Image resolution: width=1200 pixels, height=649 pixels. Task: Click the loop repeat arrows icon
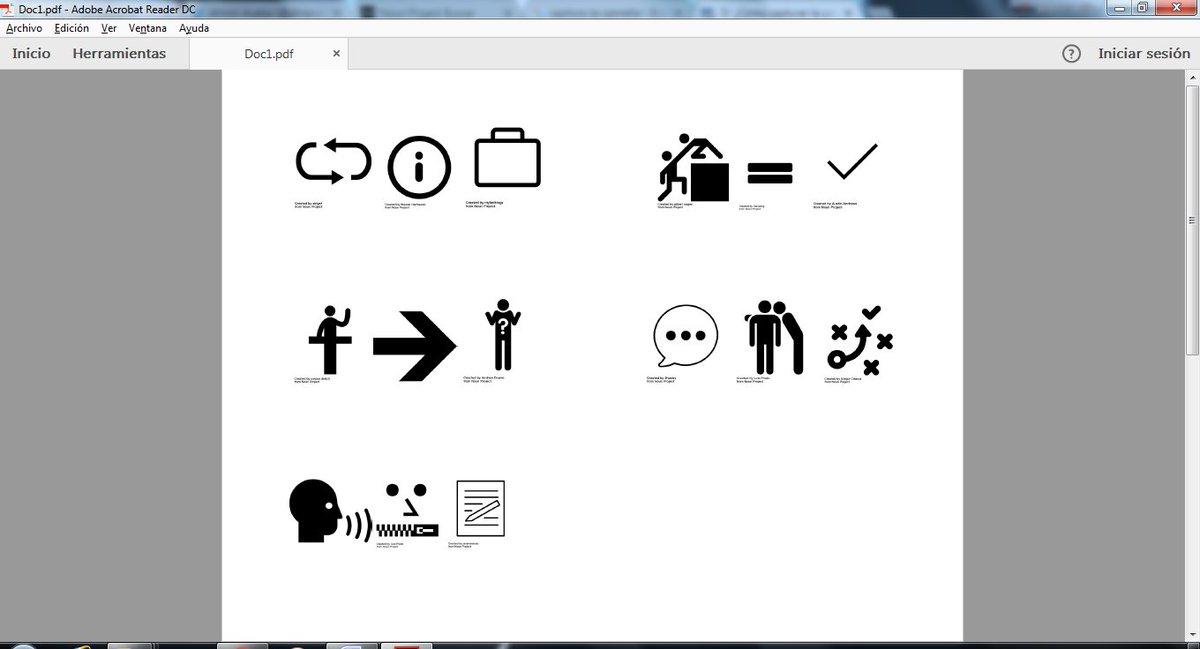tap(334, 162)
